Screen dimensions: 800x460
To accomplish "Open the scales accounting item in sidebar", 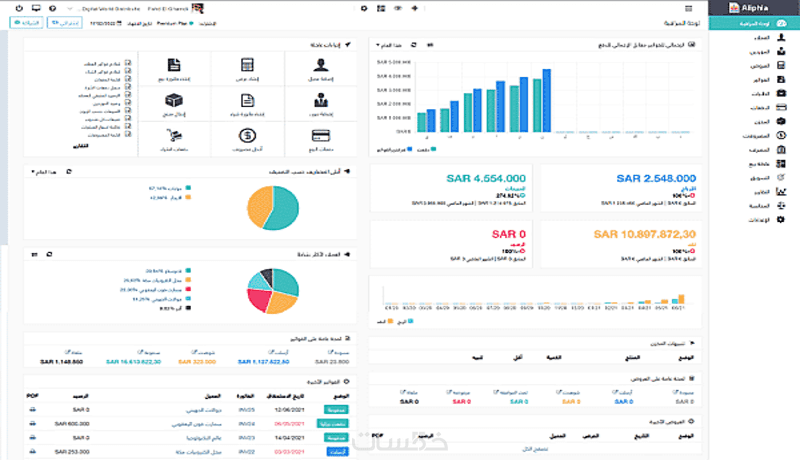I will [781, 206].
